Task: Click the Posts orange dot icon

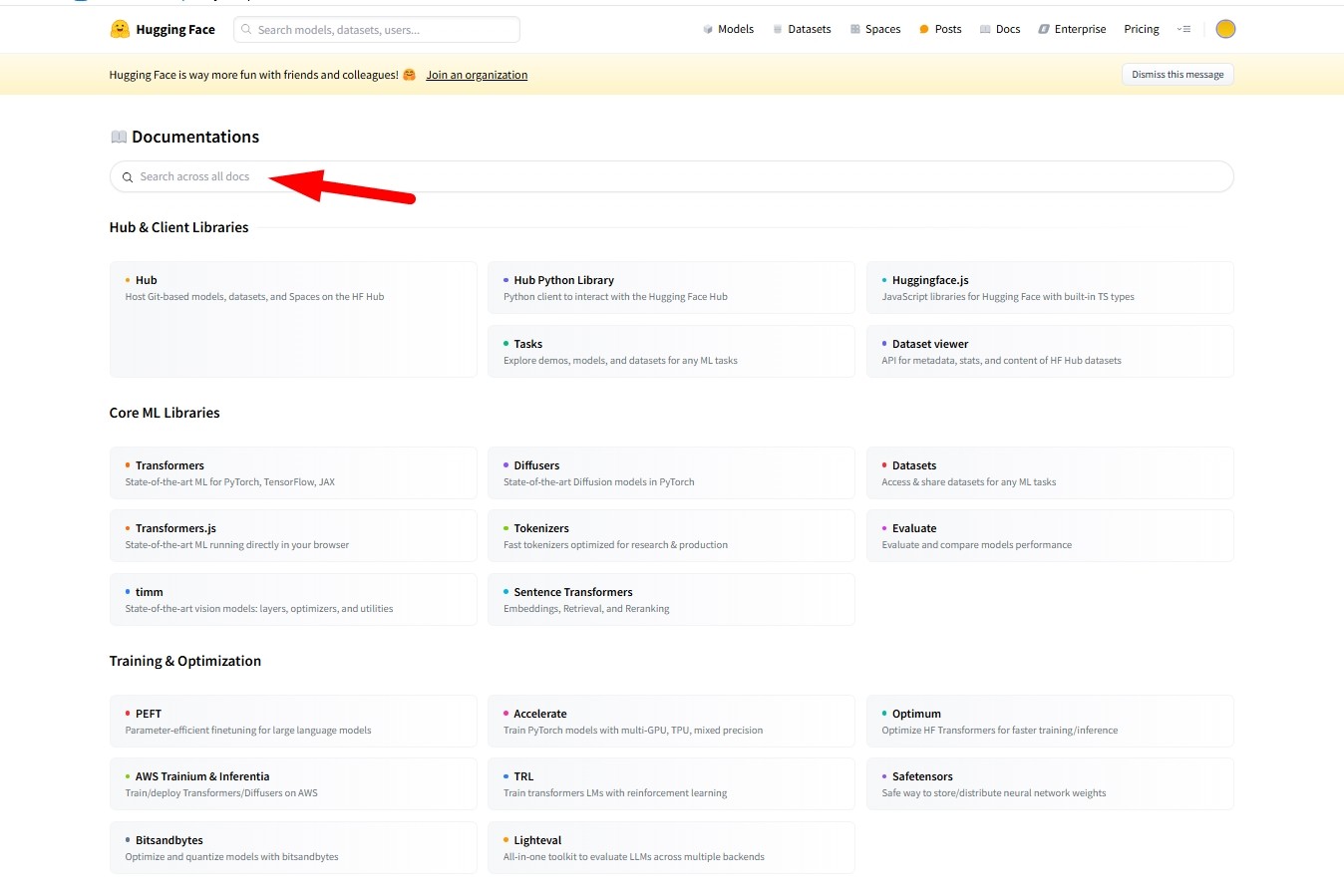Action: 924,30
